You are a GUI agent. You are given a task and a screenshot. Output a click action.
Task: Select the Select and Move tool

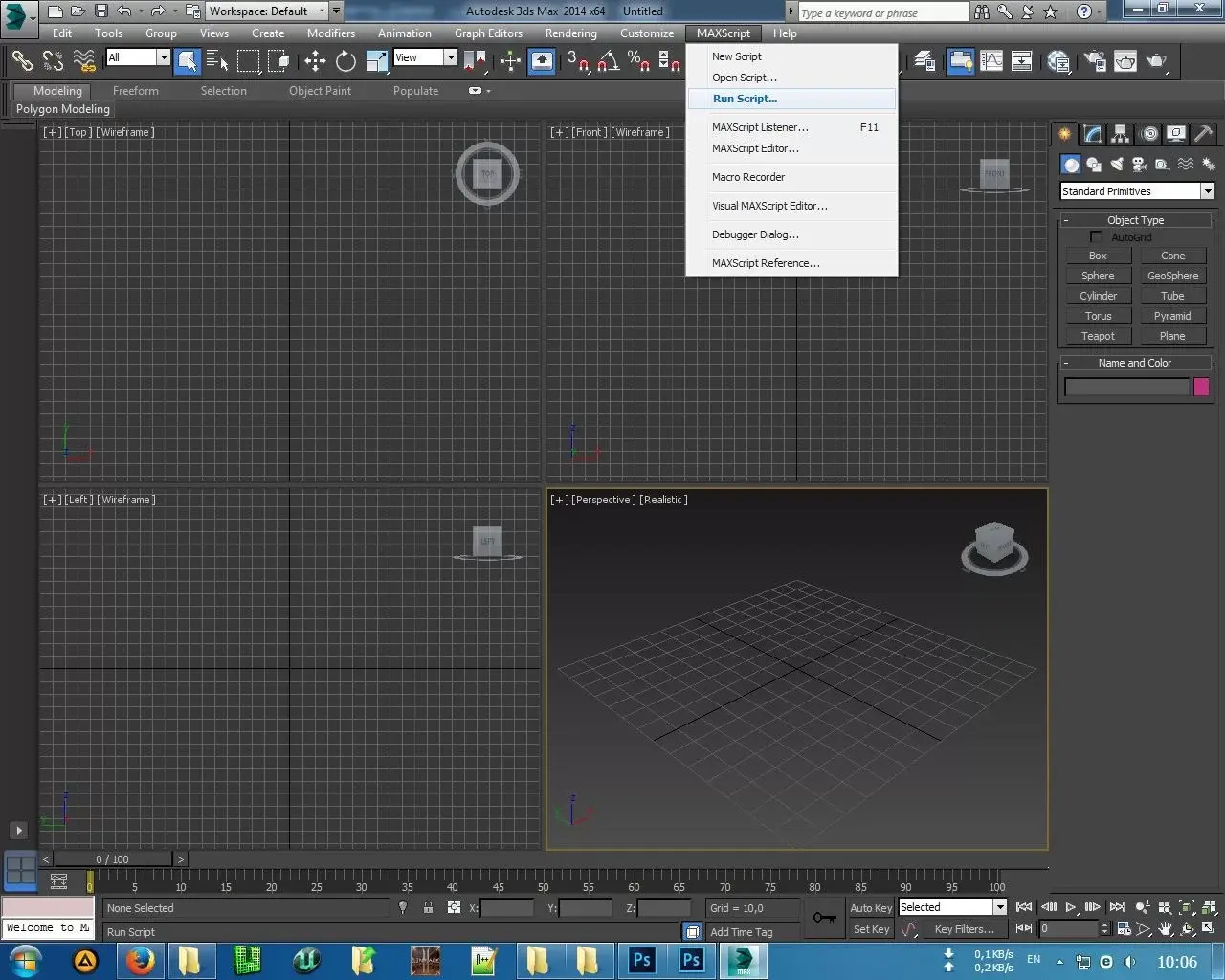pos(315,61)
